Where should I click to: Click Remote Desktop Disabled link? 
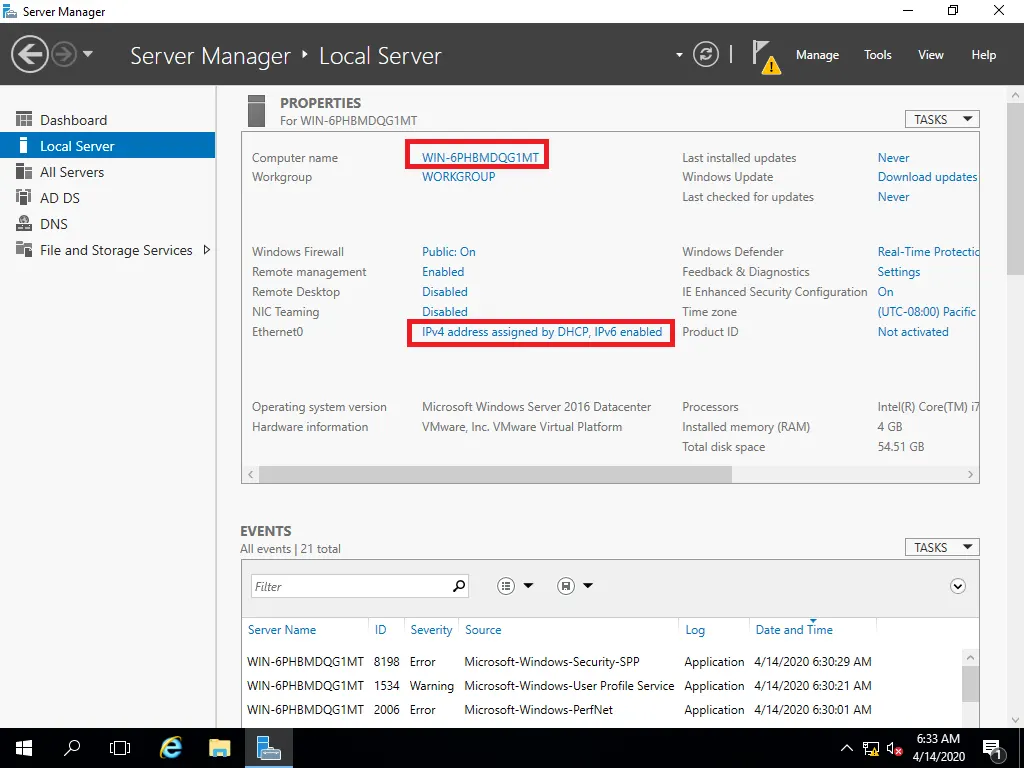(x=445, y=292)
